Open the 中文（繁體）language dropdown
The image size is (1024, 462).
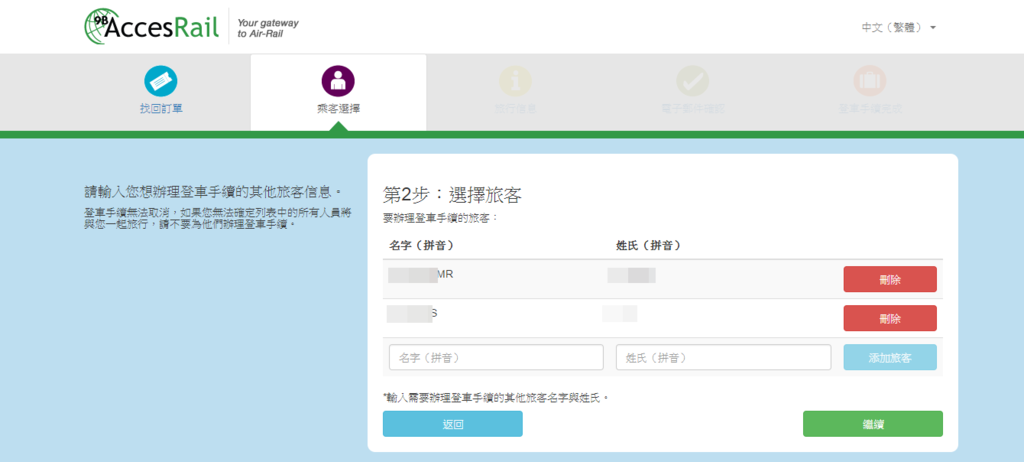[898, 27]
